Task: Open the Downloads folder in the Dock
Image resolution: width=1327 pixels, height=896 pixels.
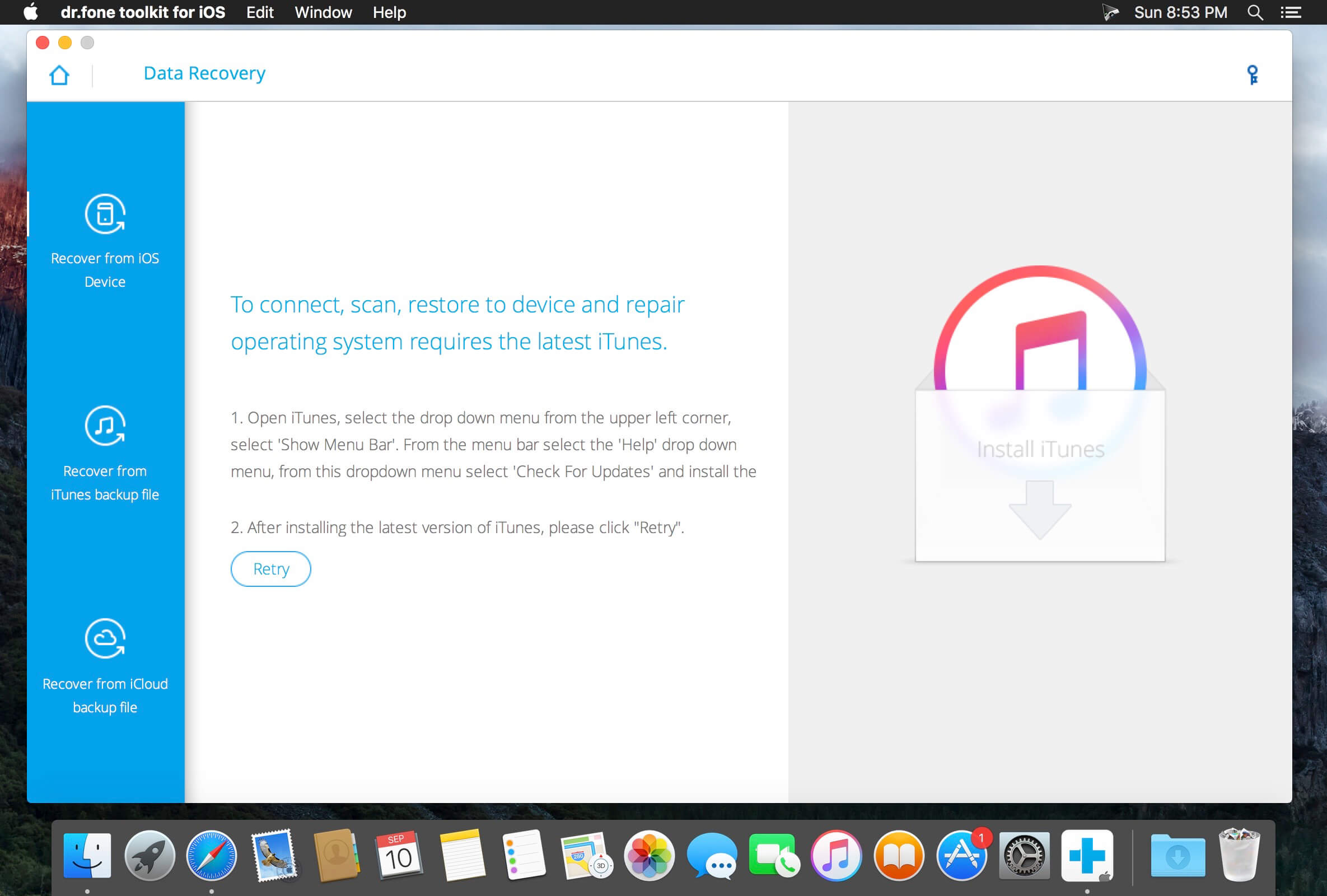Action: pos(1178,856)
